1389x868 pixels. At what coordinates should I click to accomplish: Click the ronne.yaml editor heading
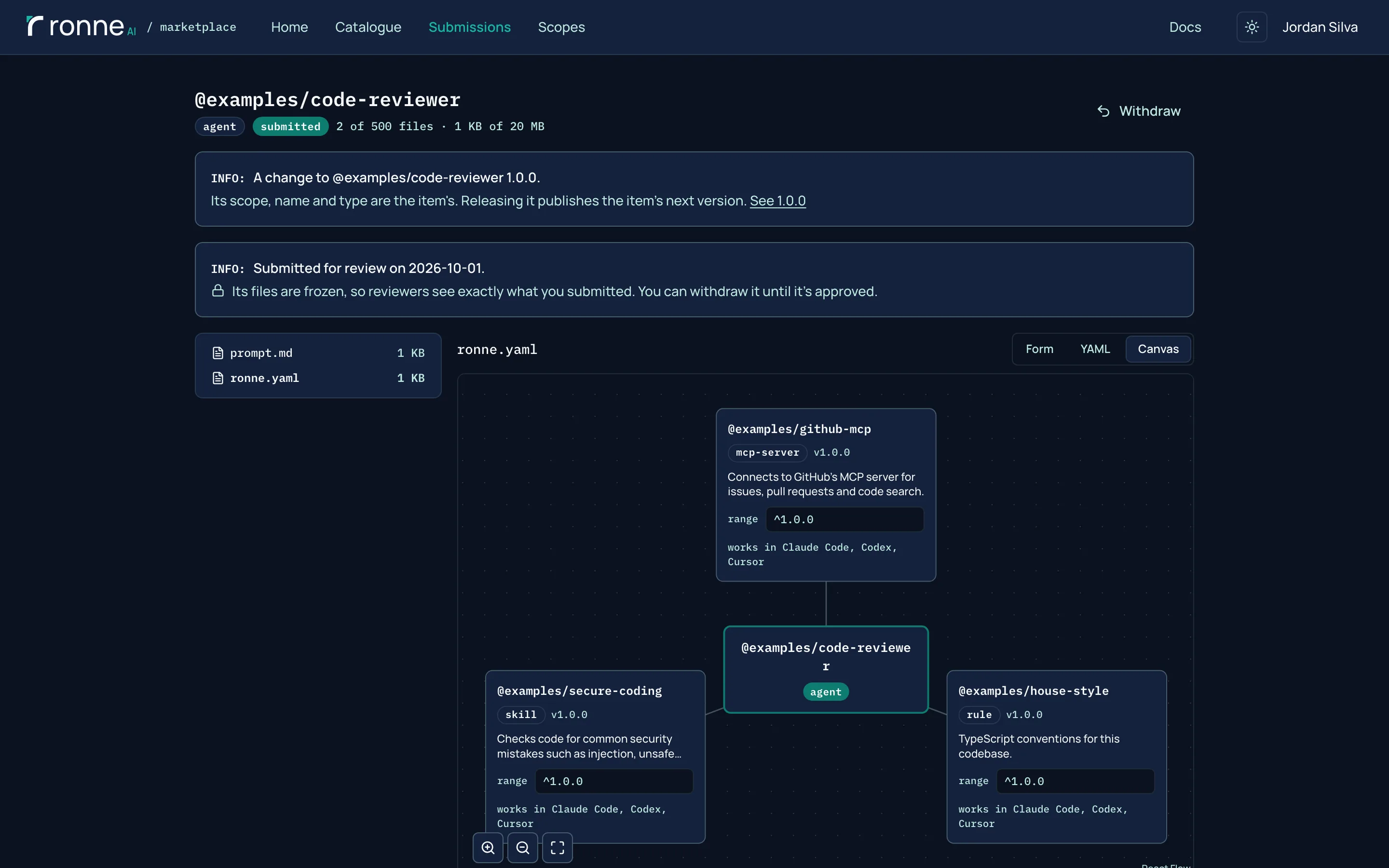tap(497, 349)
